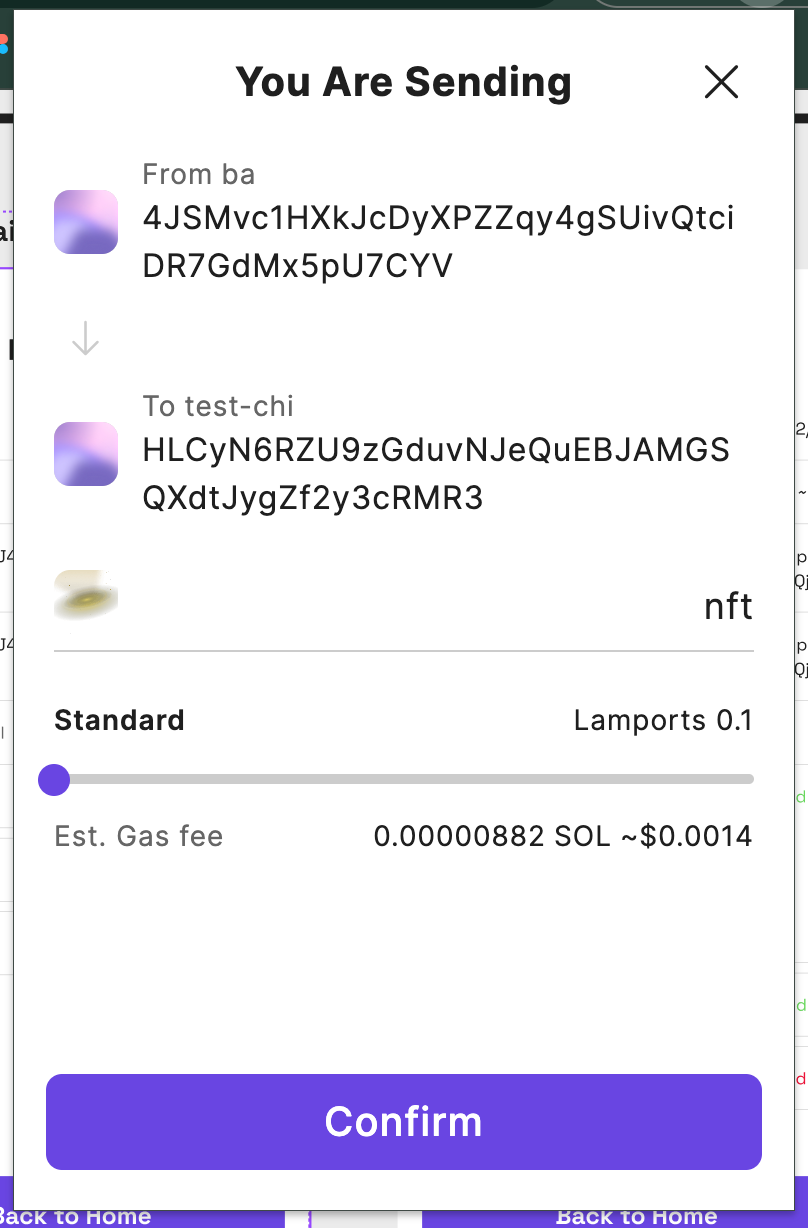Viewport: 808px width, 1228px height.
Task: Click the "Est. Gas fee" label
Action: pyautogui.click(x=139, y=836)
